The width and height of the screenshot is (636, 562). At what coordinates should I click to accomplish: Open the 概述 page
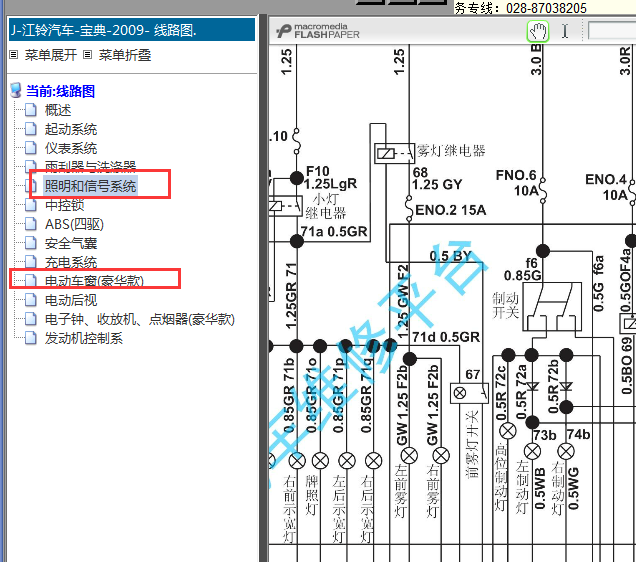pos(58,110)
